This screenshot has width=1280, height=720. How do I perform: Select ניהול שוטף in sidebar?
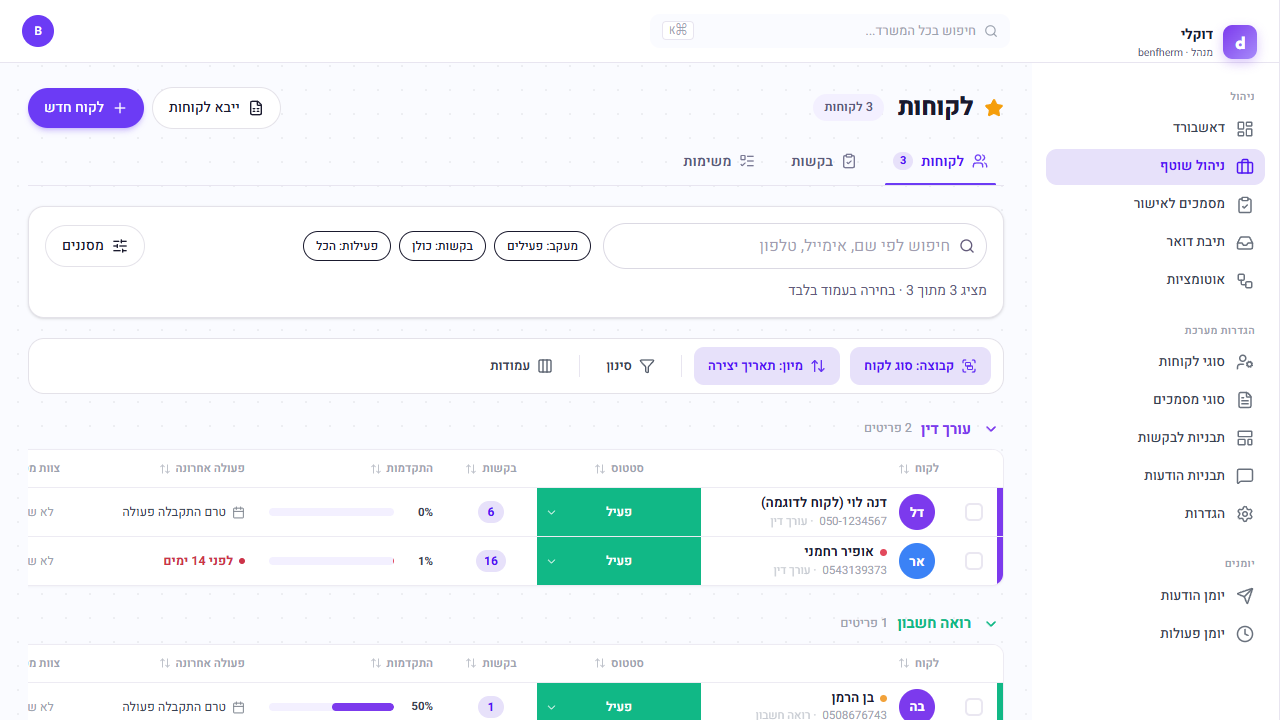coord(1155,167)
